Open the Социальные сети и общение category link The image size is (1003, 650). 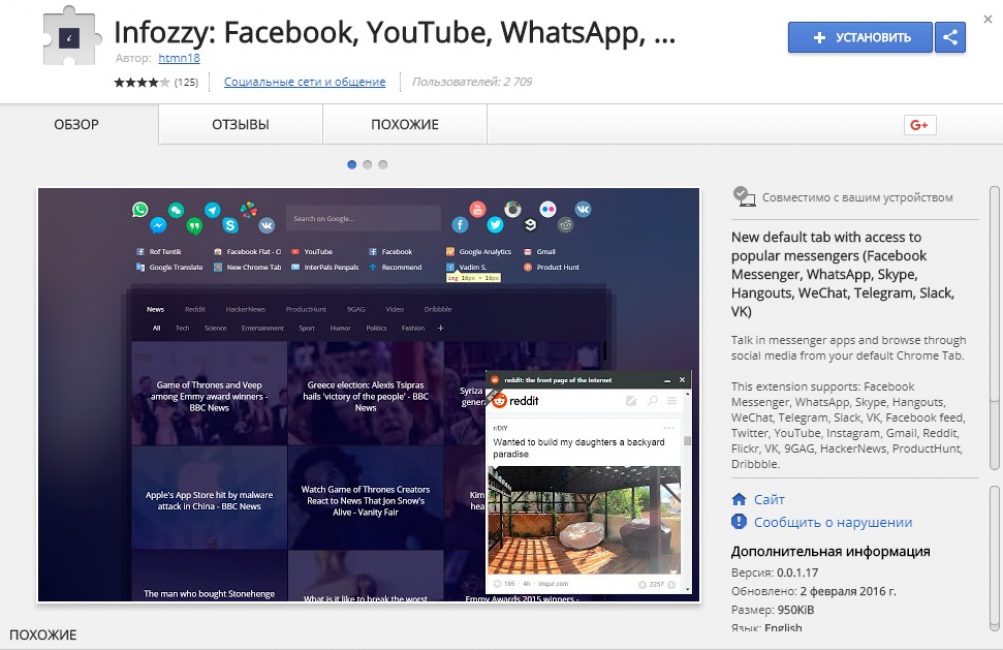point(304,82)
